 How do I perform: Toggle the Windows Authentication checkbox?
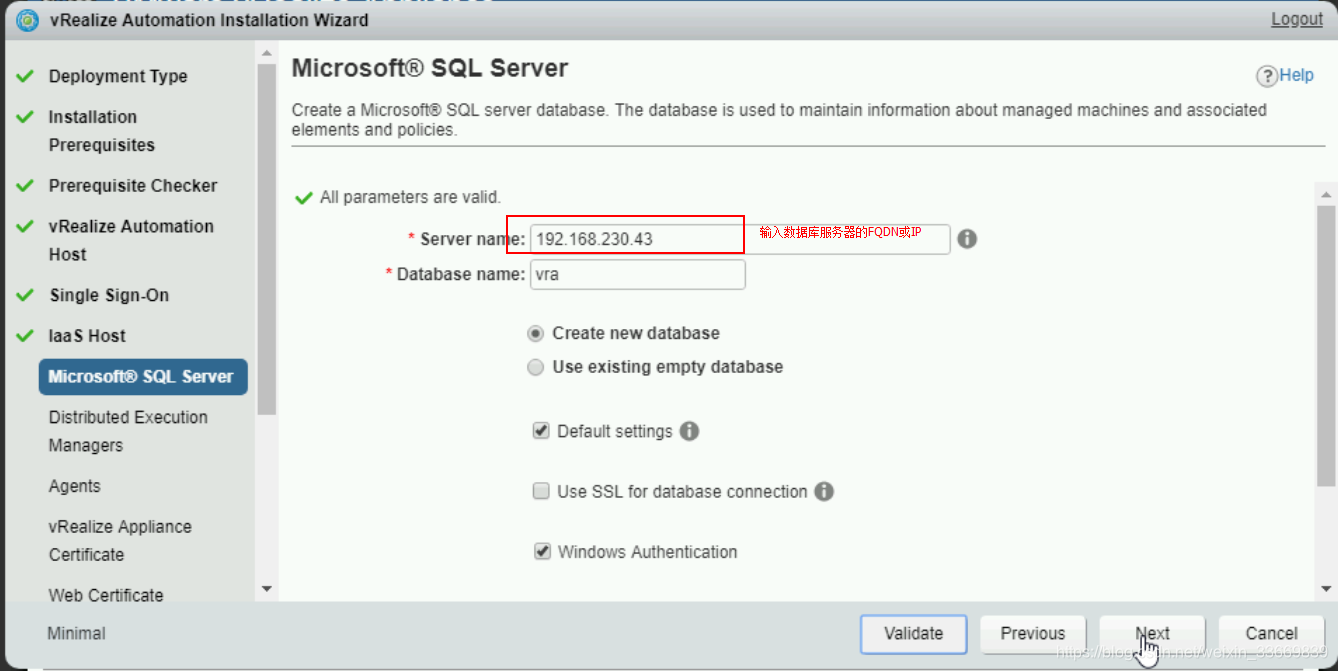pos(542,551)
